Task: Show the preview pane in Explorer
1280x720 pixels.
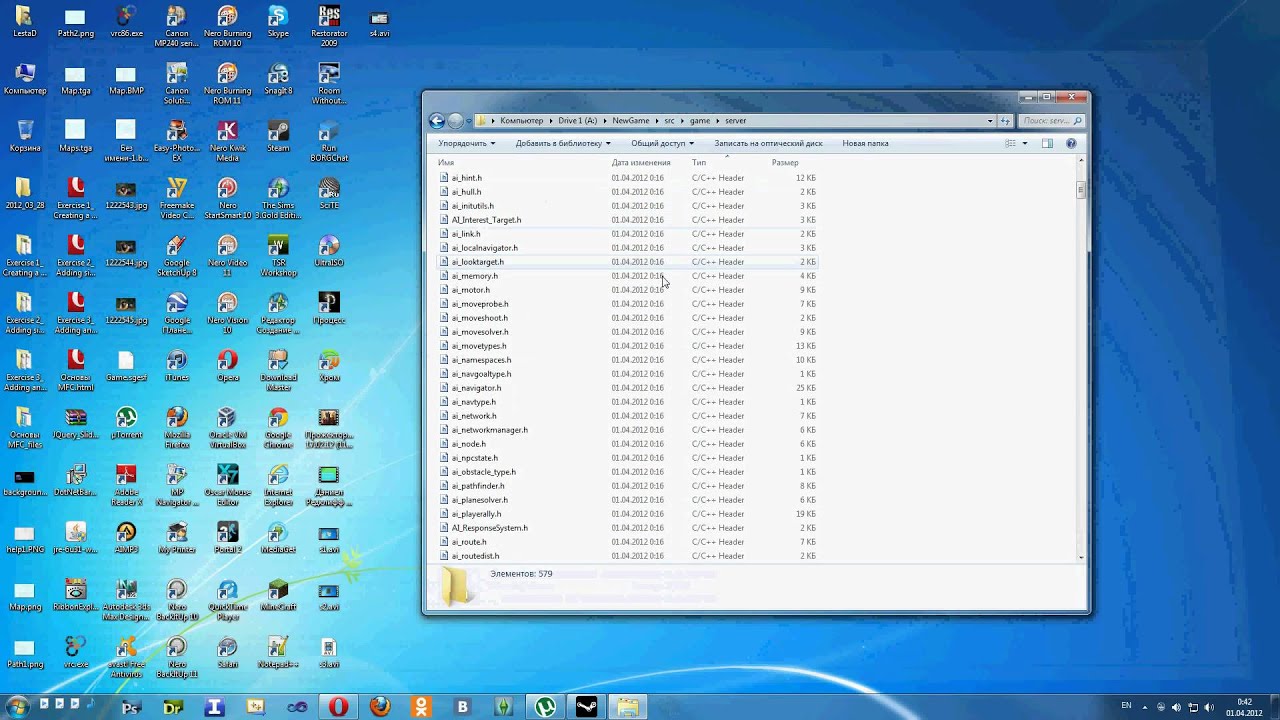Action: 1047,143
